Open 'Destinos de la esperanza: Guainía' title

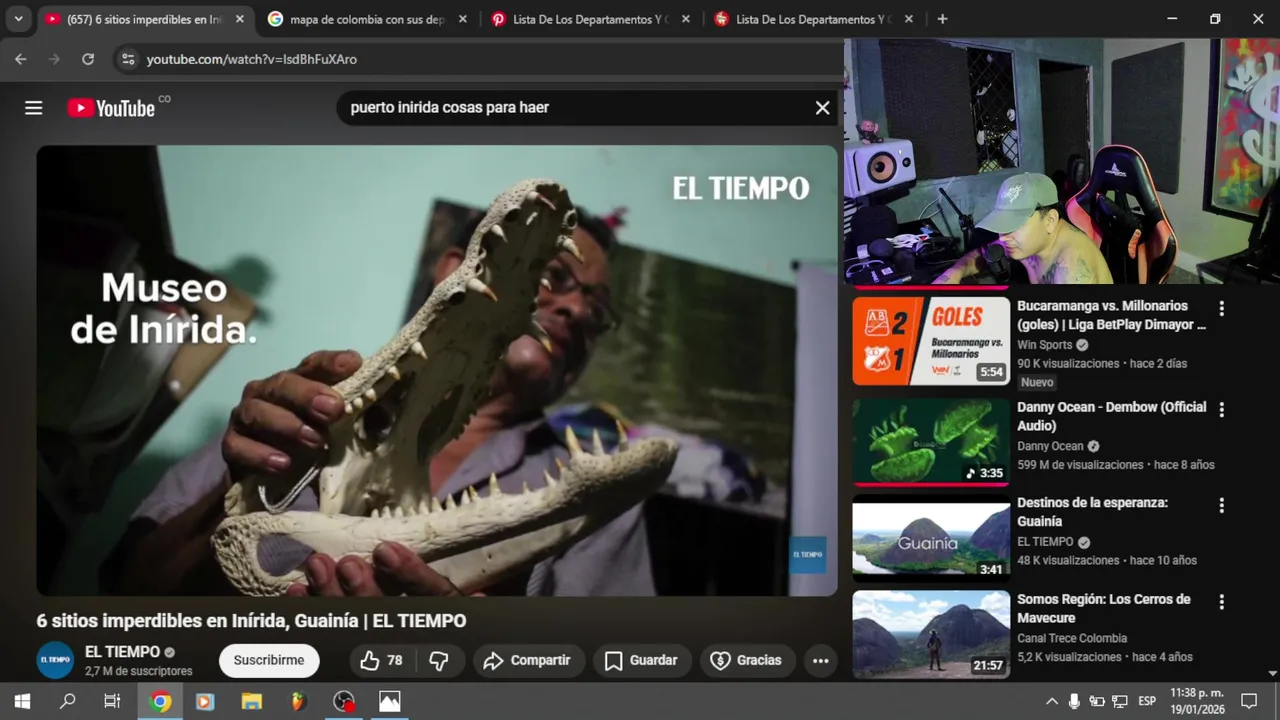[x=1092, y=512]
